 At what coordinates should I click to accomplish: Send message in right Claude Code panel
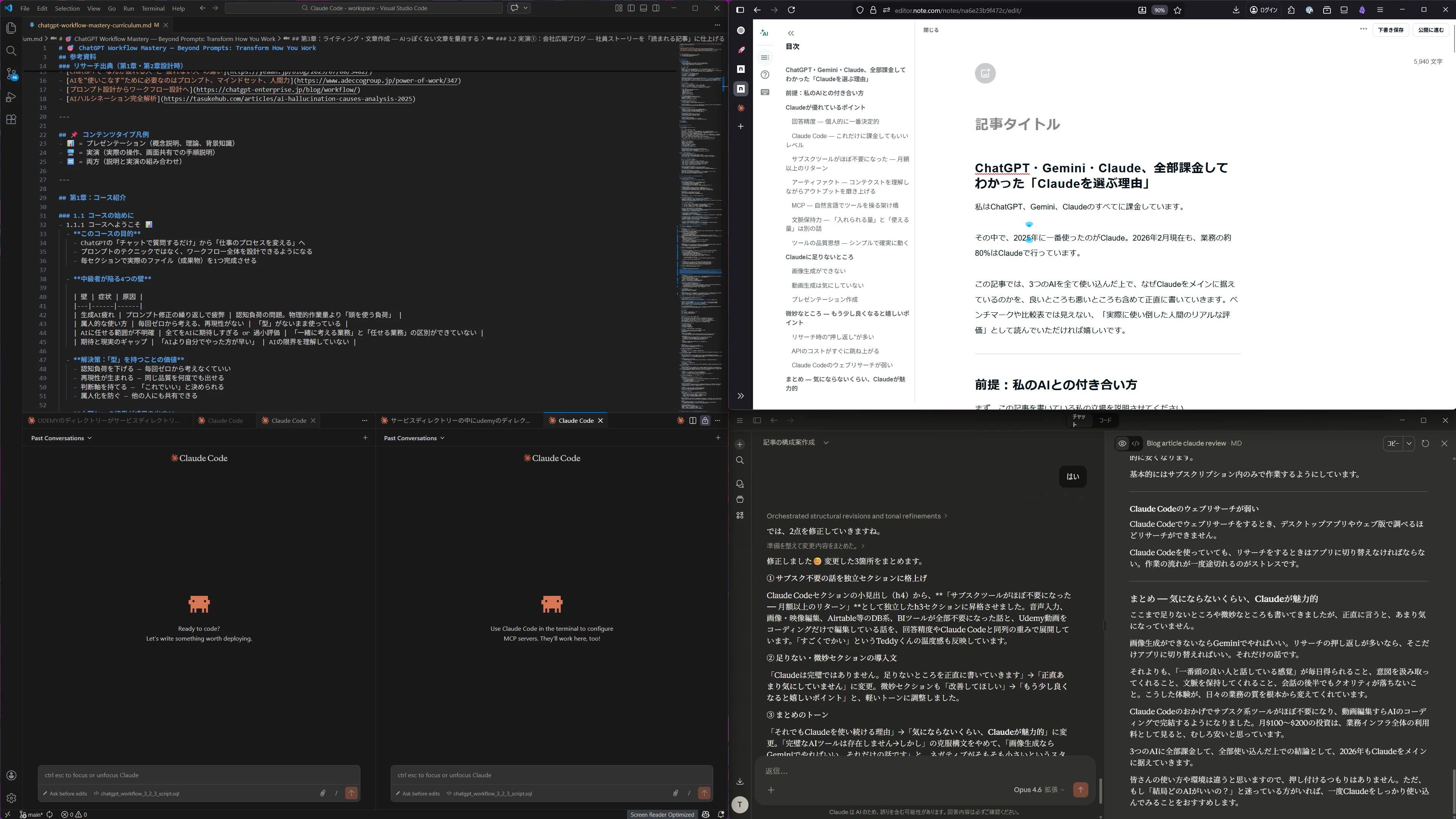tap(704, 793)
